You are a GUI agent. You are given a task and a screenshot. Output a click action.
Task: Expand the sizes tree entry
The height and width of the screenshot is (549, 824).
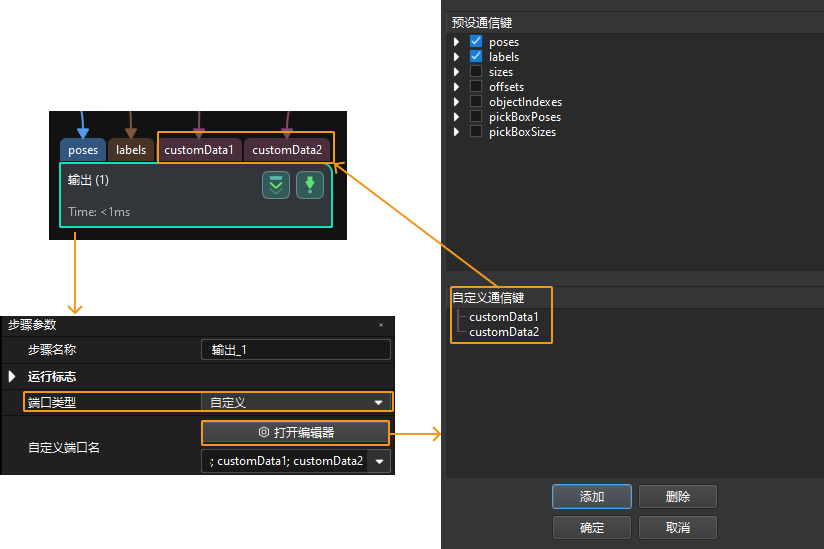[x=456, y=71]
